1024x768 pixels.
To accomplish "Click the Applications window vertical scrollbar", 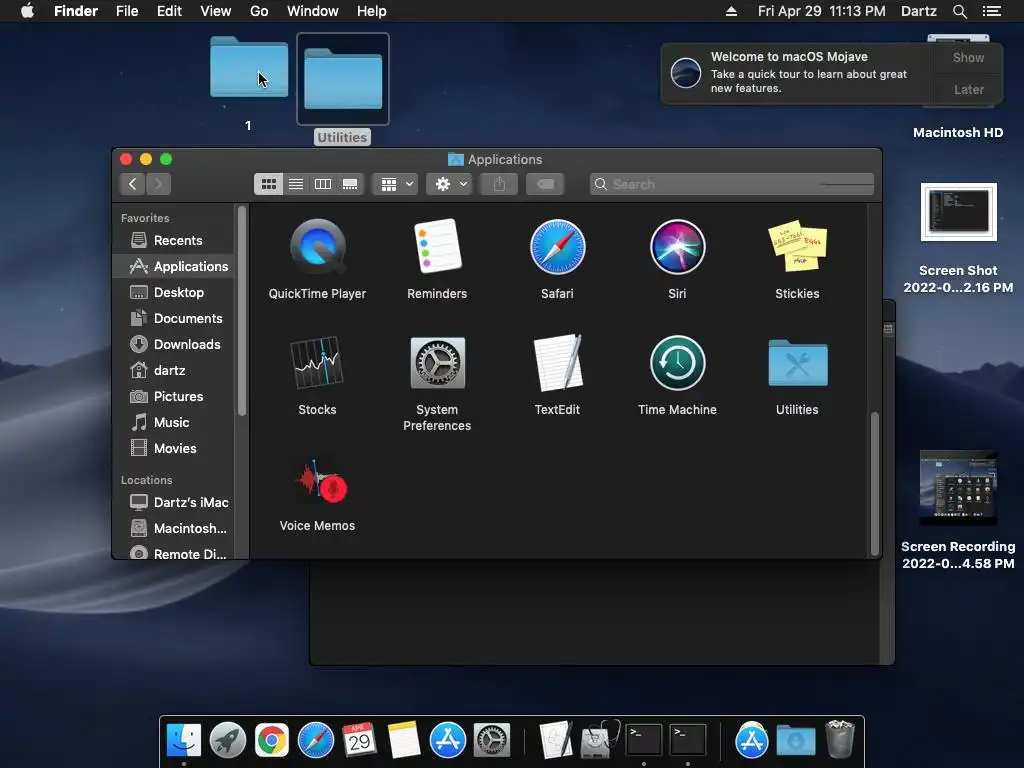I will [x=875, y=483].
